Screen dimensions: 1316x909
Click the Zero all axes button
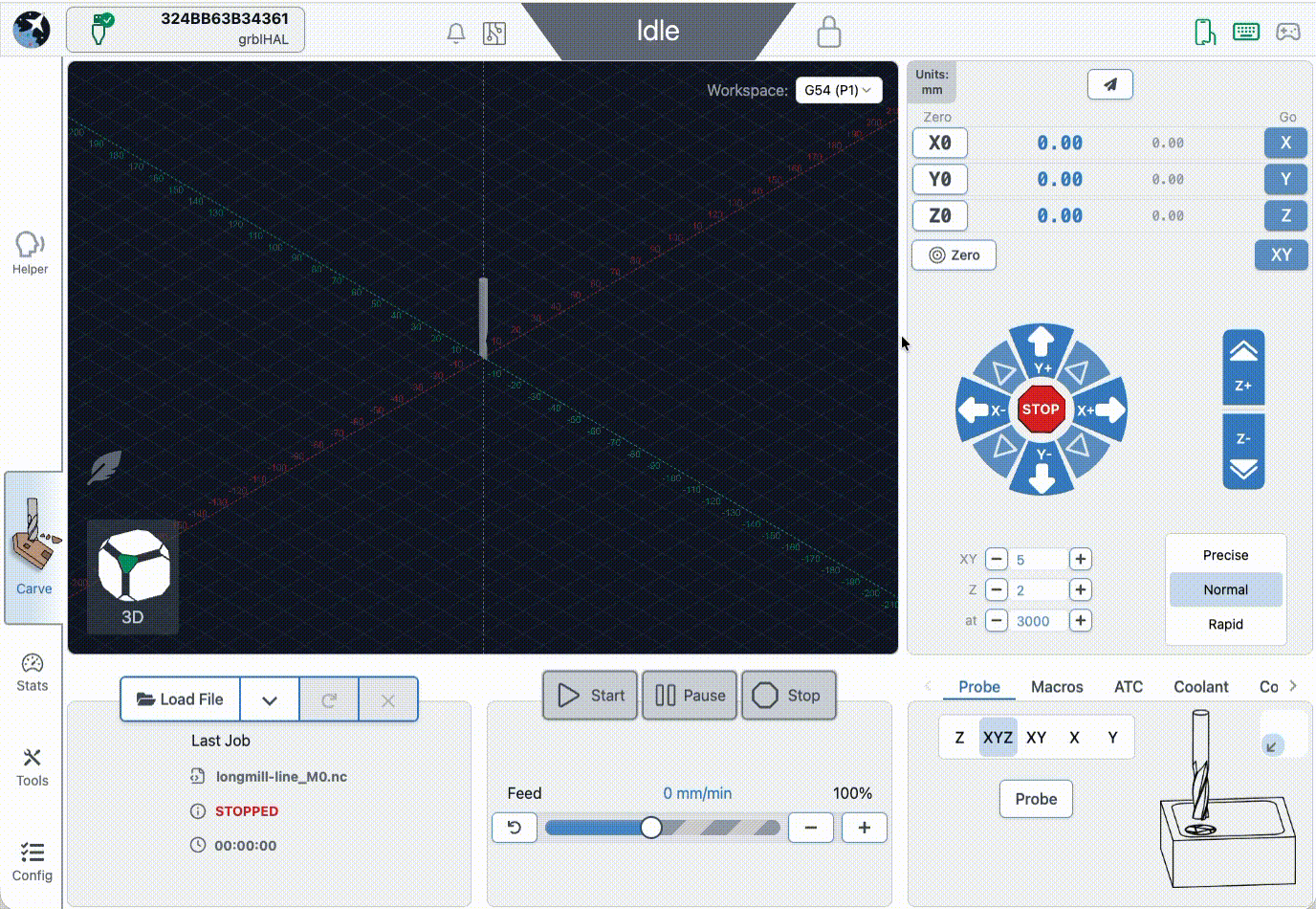[954, 255]
